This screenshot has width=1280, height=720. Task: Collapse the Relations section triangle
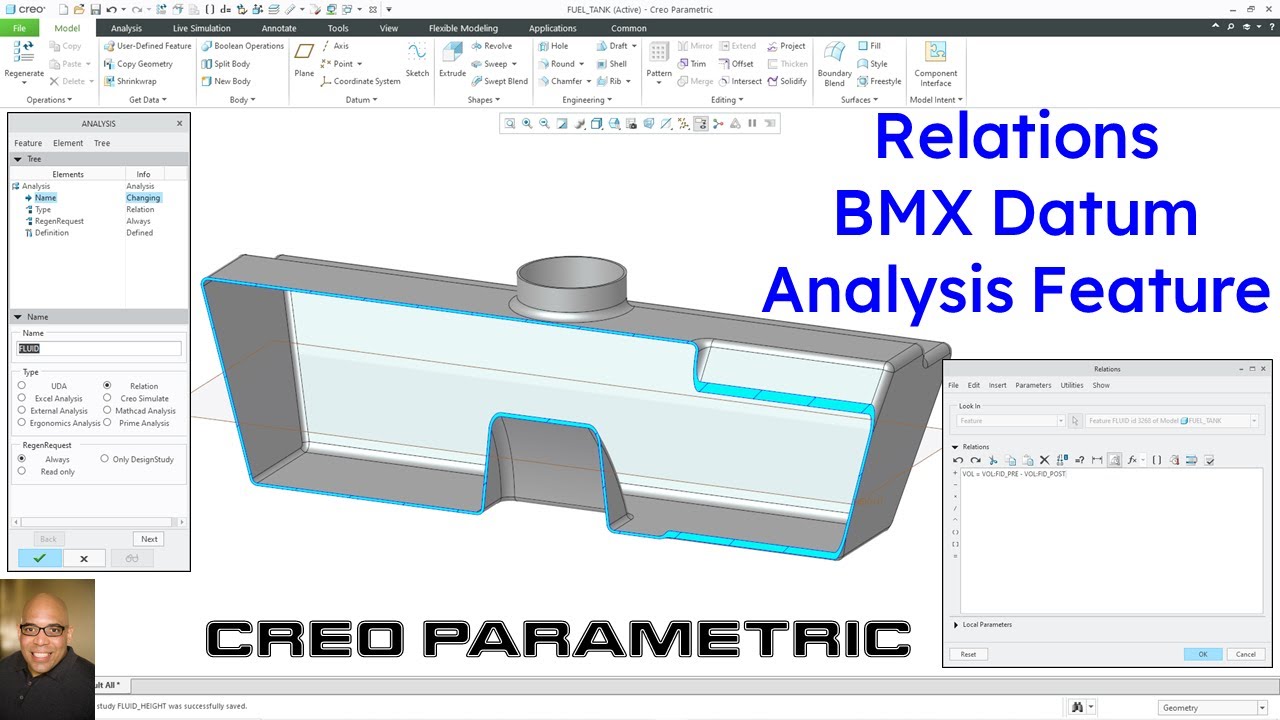(x=955, y=447)
